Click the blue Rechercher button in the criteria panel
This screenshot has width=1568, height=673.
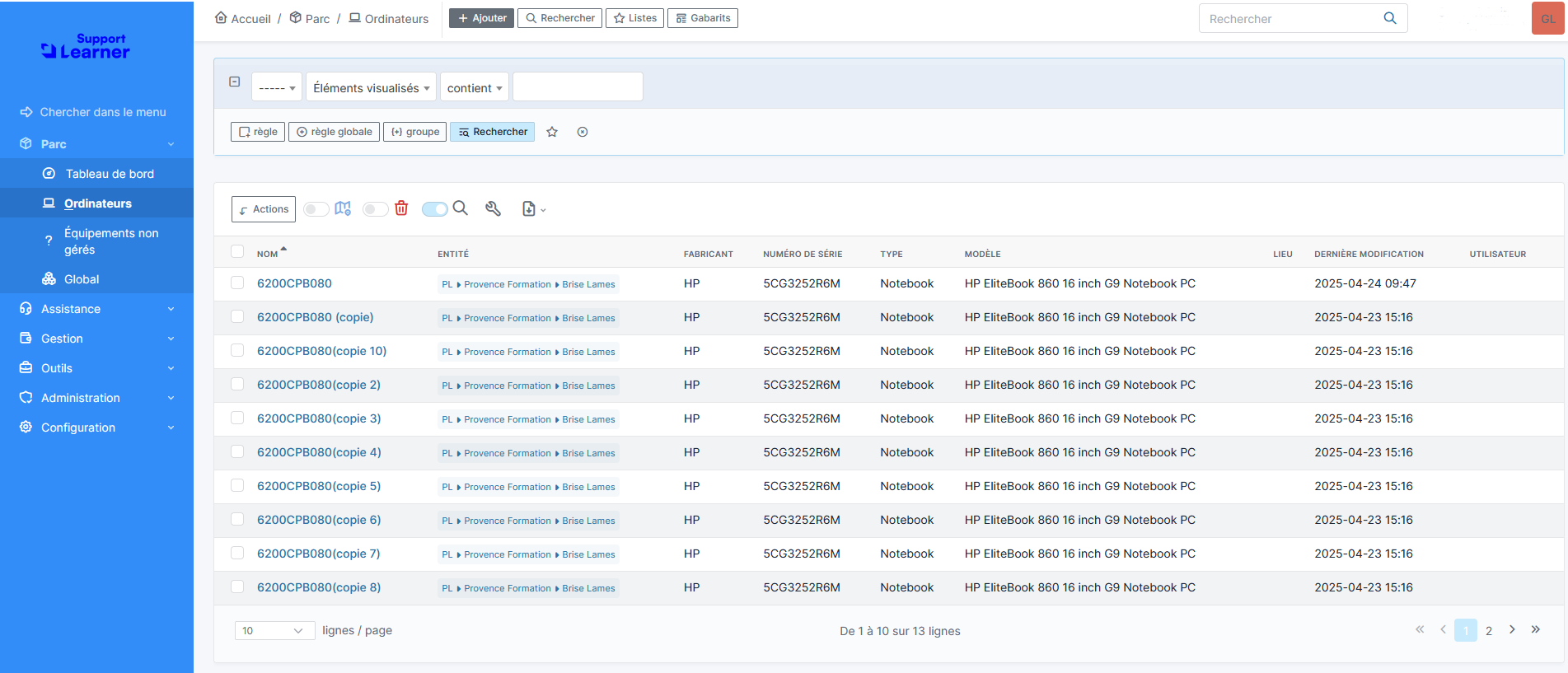[492, 132]
